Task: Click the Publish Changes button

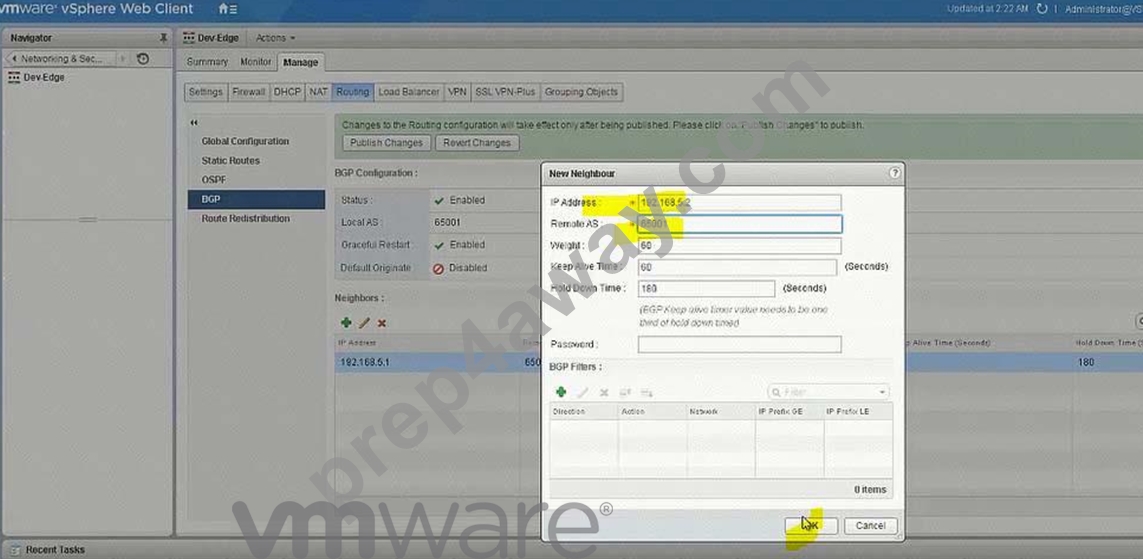Action: click(x=386, y=143)
